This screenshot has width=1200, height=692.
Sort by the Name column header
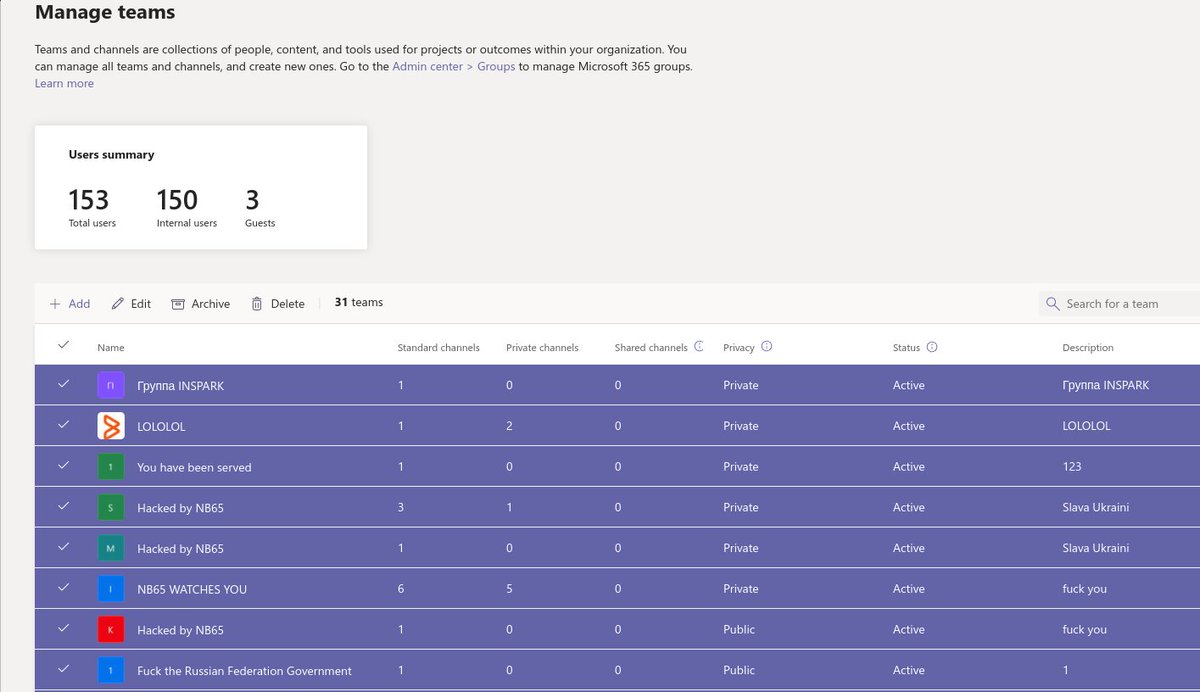(x=111, y=348)
